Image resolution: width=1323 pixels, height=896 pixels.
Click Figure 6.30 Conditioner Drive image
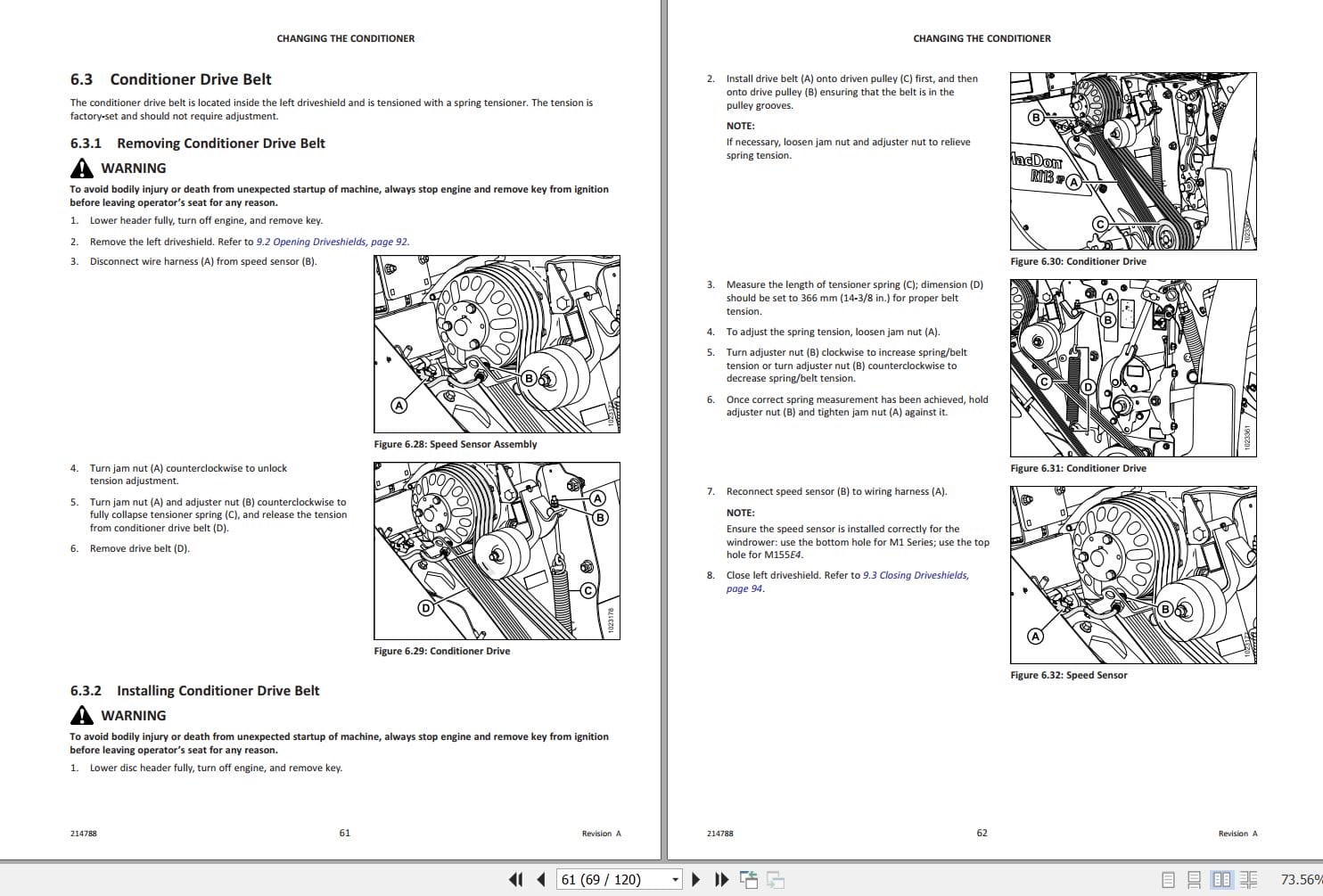click(1133, 161)
